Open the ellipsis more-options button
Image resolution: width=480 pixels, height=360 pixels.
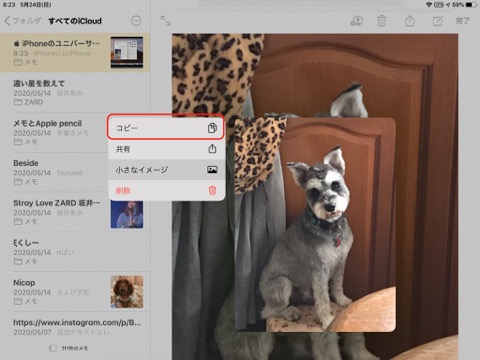(136, 21)
